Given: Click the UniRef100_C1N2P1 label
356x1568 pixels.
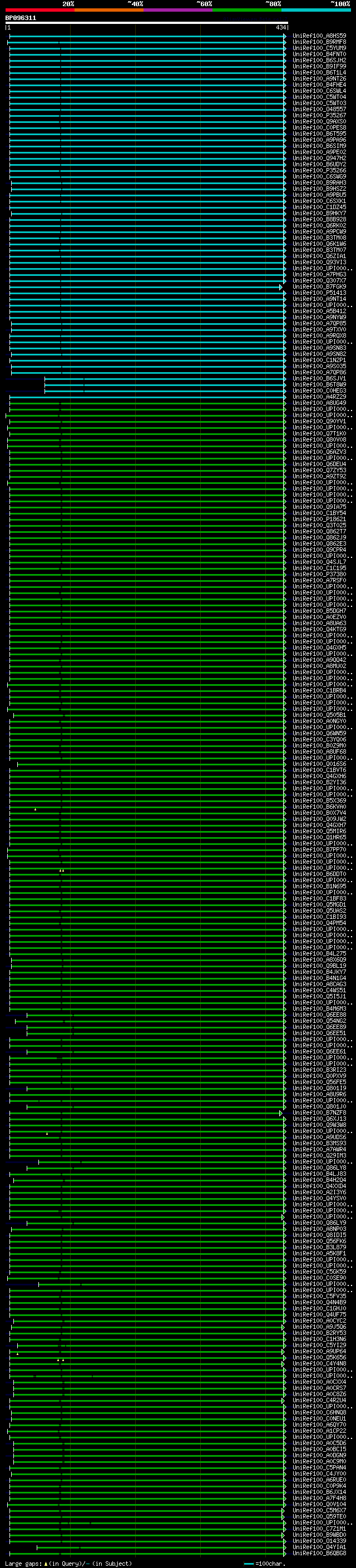Looking at the screenshot, I should (x=319, y=360).
